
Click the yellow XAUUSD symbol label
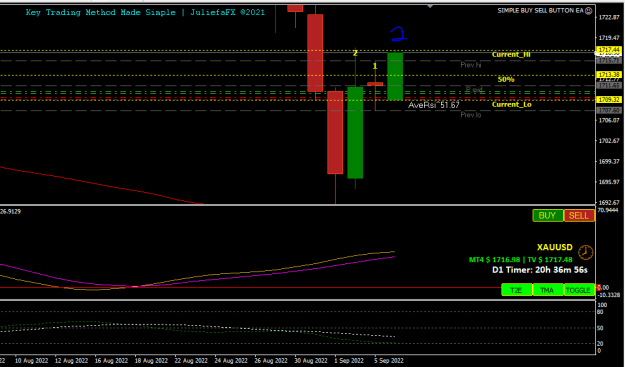(x=554, y=247)
